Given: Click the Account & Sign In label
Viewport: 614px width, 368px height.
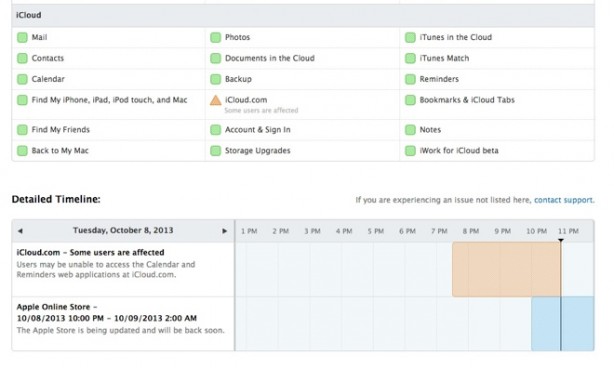Looking at the screenshot, I should [258, 130].
